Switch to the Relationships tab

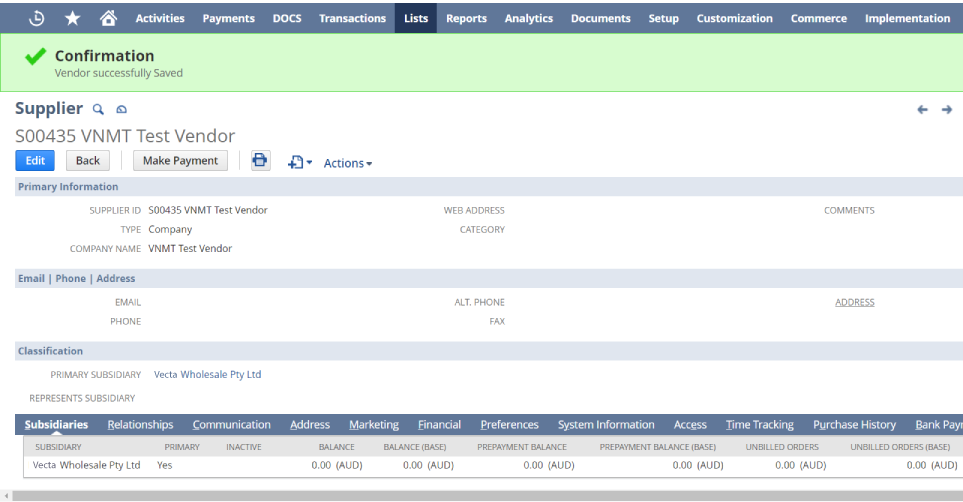coord(140,425)
